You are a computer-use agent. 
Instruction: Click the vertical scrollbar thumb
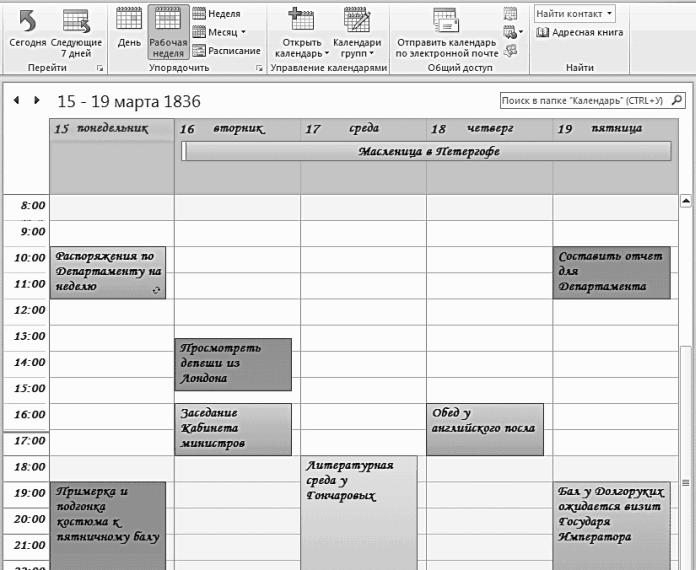686,457
